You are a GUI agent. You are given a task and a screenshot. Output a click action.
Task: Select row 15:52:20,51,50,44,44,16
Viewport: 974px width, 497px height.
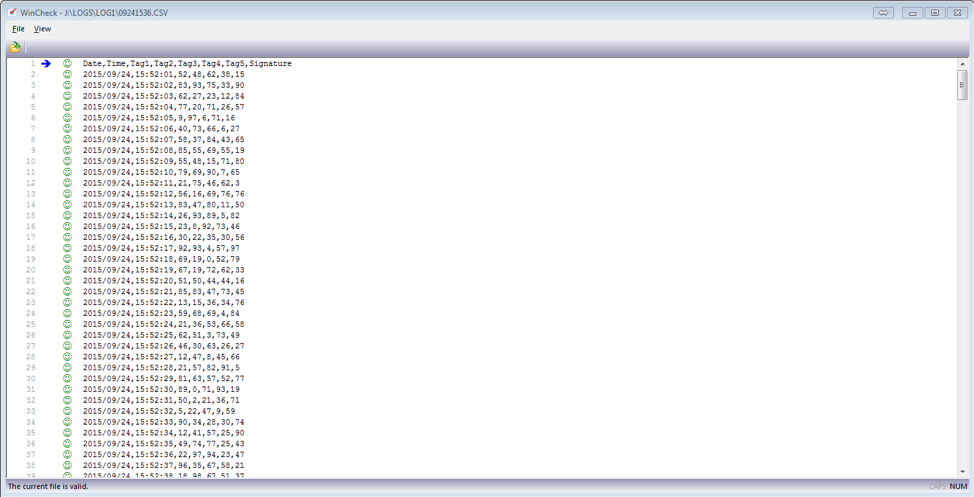163,281
